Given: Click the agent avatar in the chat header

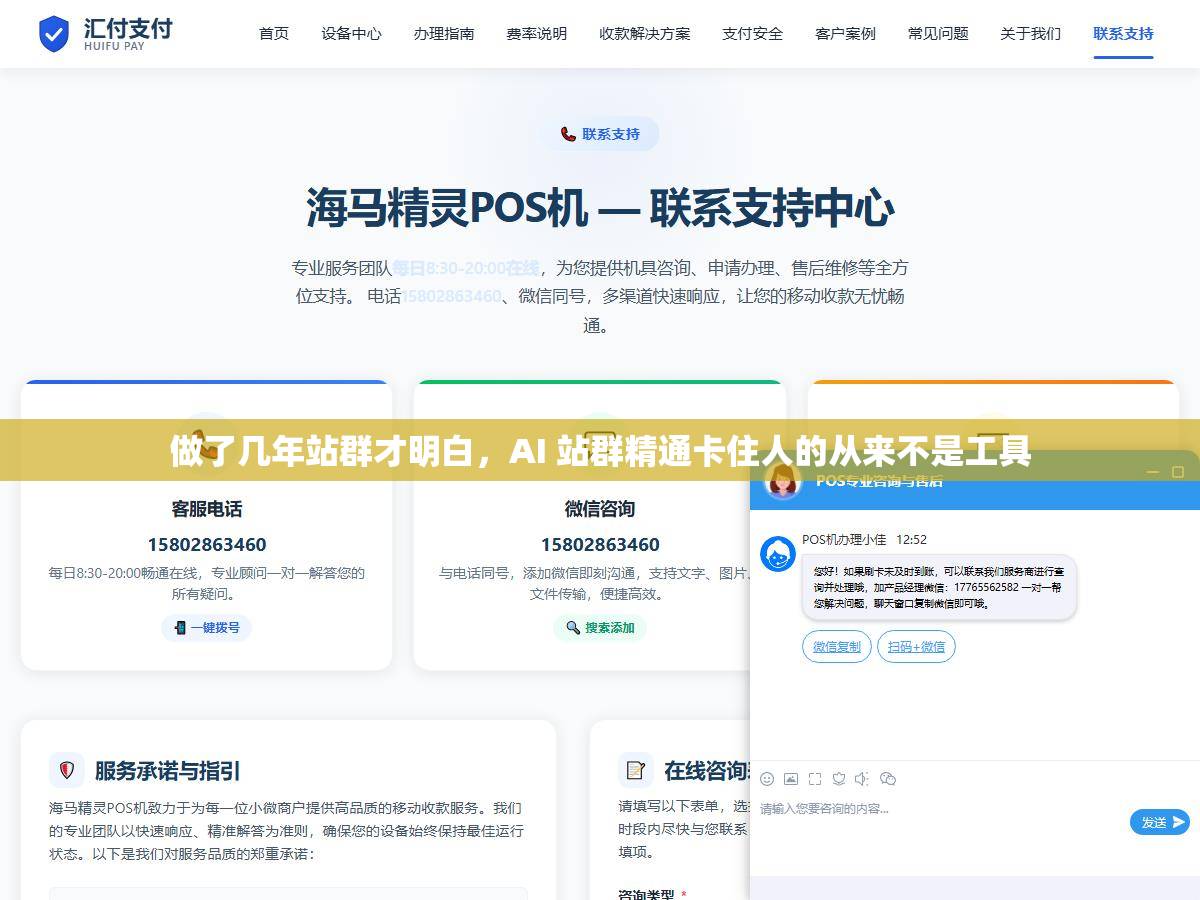Looking at the screenshot, I should click(x=782, y=481).
